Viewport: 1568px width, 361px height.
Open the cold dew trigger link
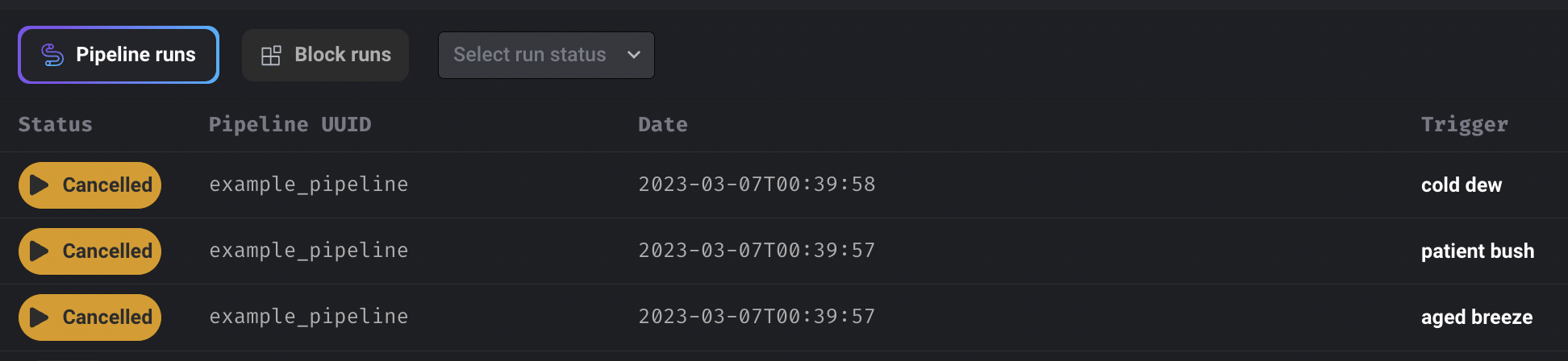[1461, 185]
